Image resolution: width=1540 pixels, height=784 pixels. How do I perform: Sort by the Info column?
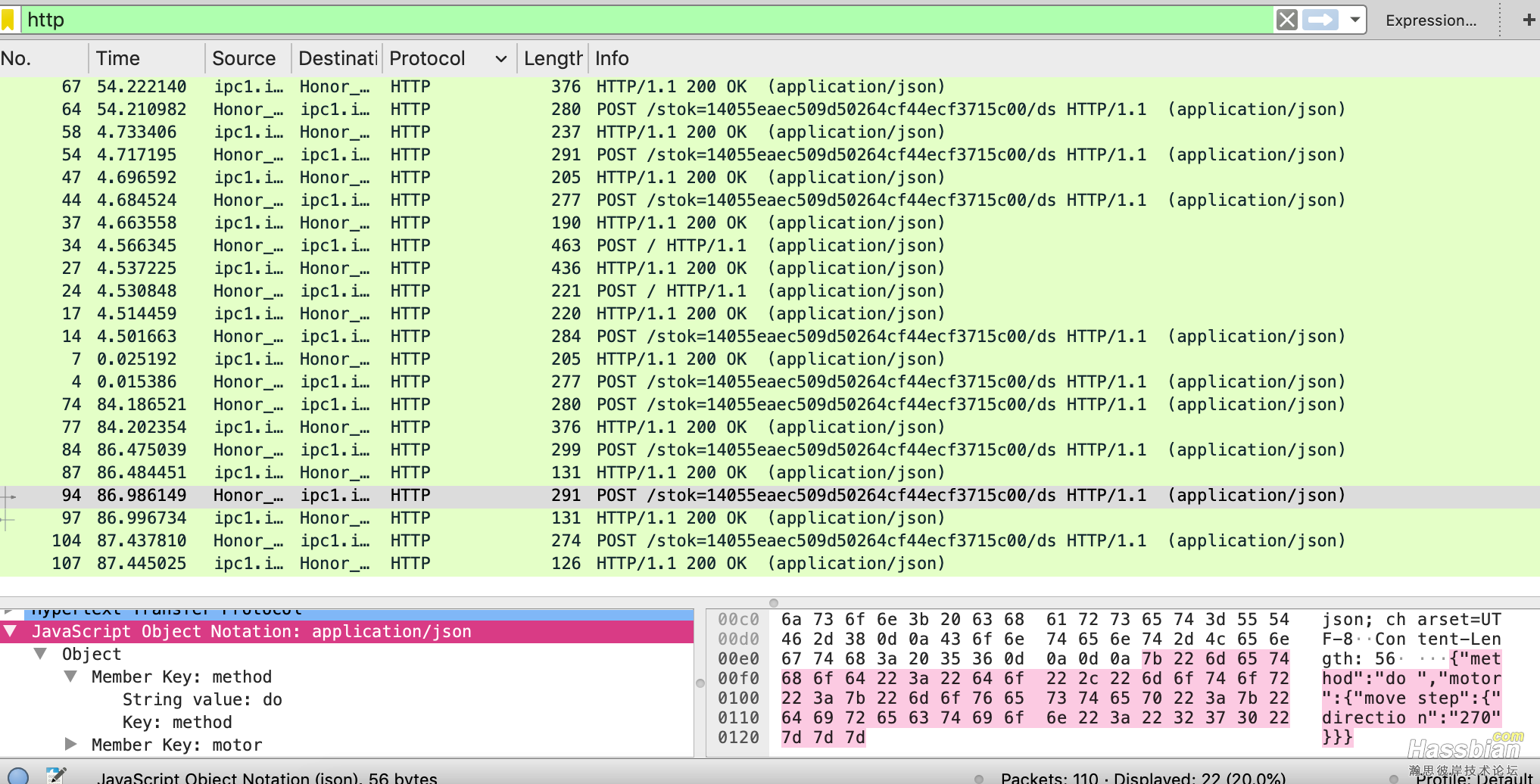pos(1064,58)
